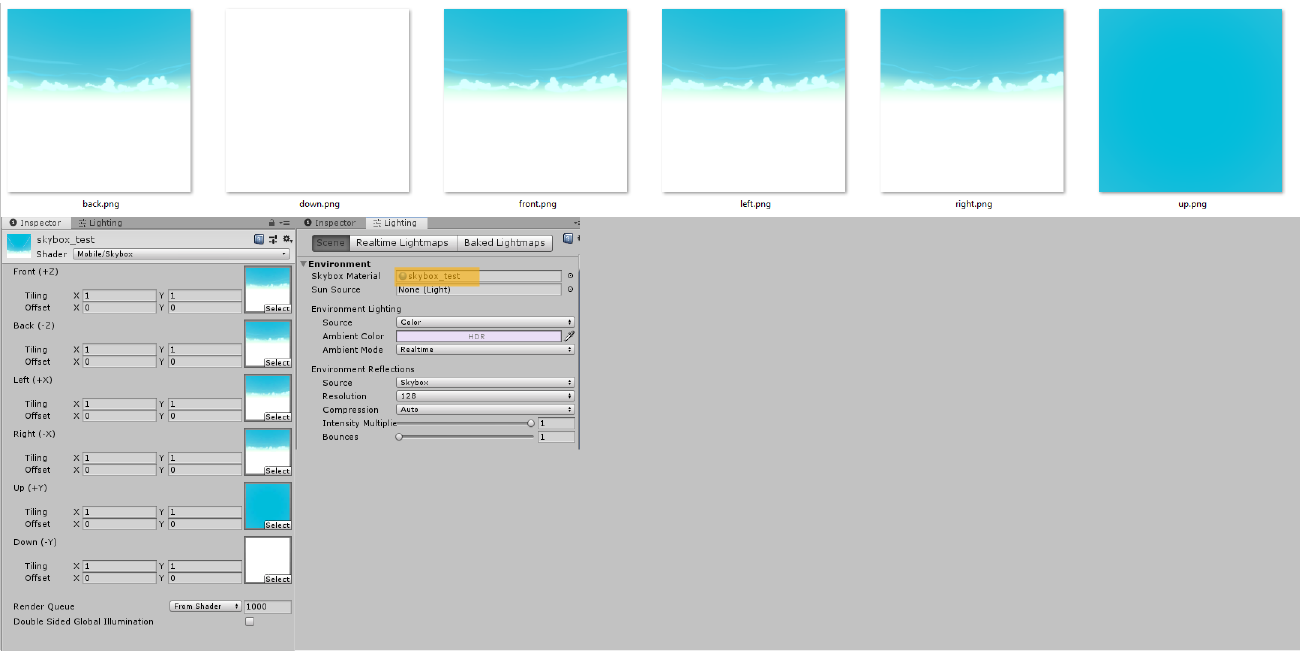Click the Intensity Multiplier slider handle

[531, 423]
